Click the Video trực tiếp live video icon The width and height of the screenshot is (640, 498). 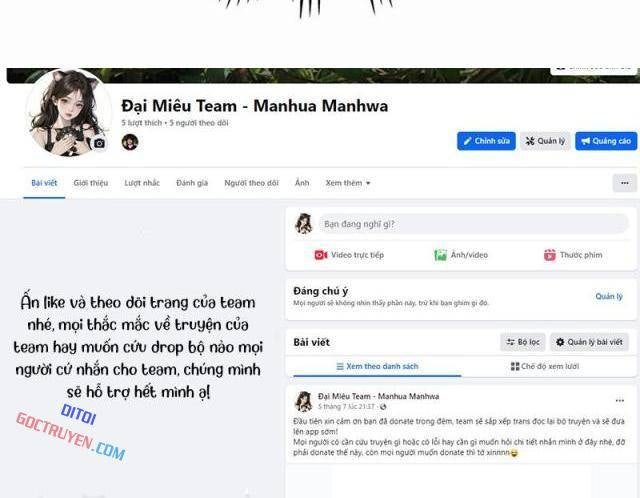coord(320,255)
